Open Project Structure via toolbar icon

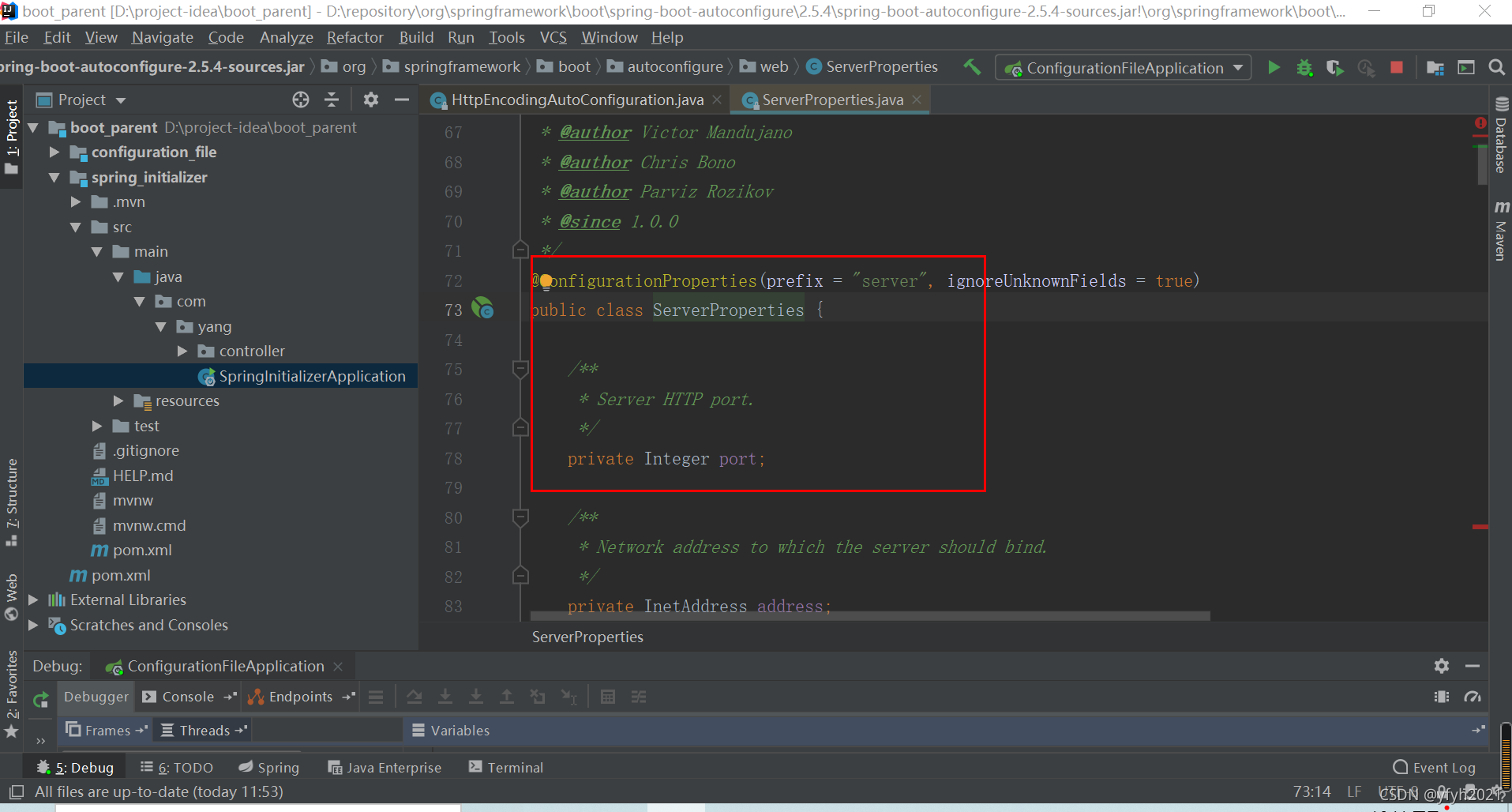pyautogui.click(x=1435, y=67)
